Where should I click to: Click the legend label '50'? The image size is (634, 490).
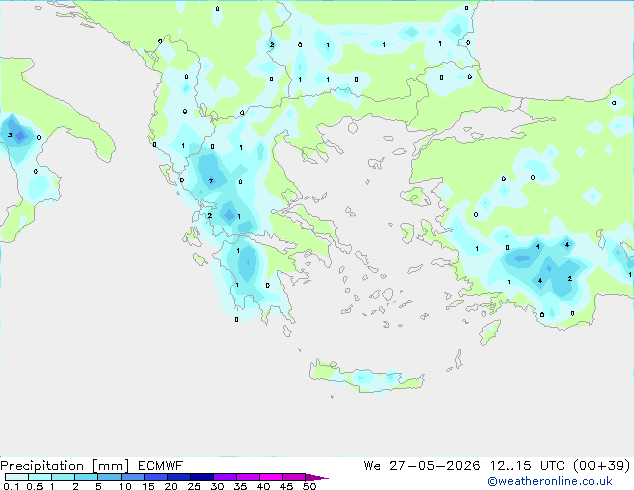pyautogui.click(x=309, y=486)
